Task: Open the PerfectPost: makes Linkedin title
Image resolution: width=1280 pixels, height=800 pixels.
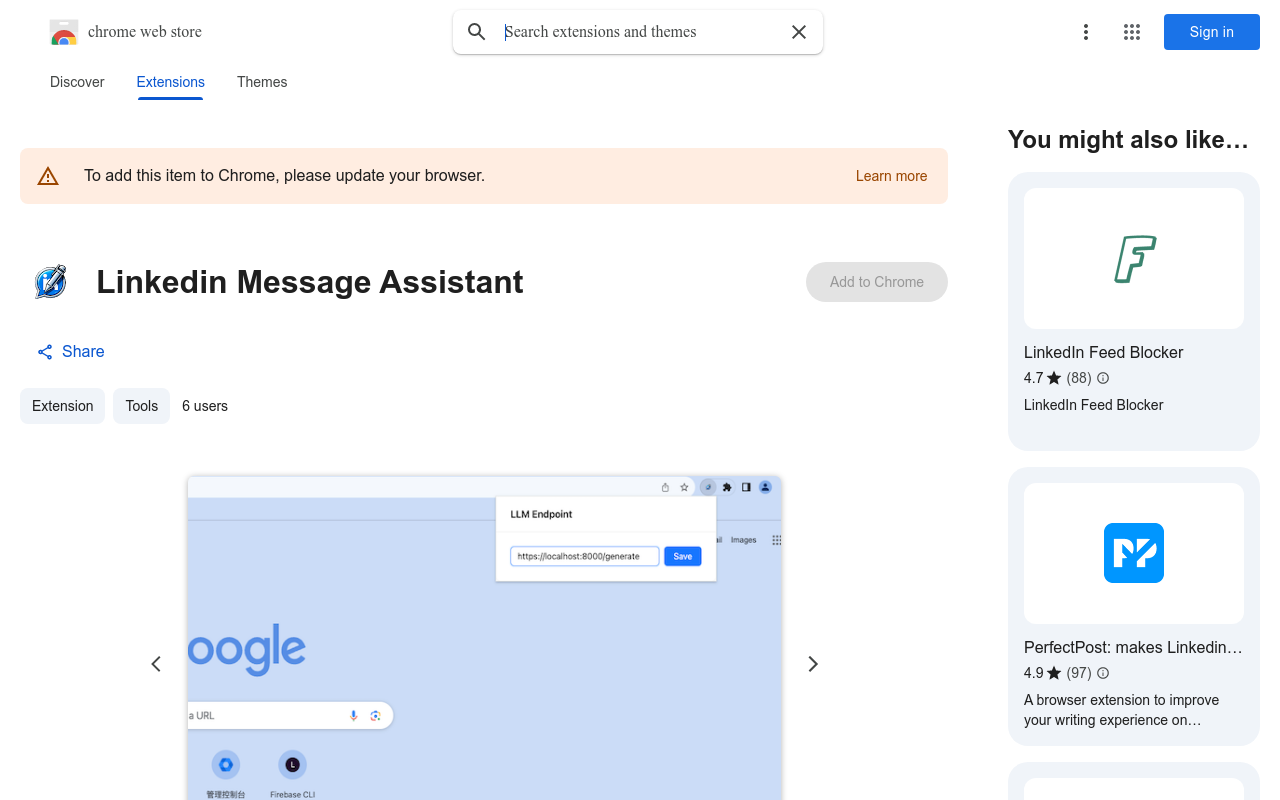Action: click(1134, 647)
